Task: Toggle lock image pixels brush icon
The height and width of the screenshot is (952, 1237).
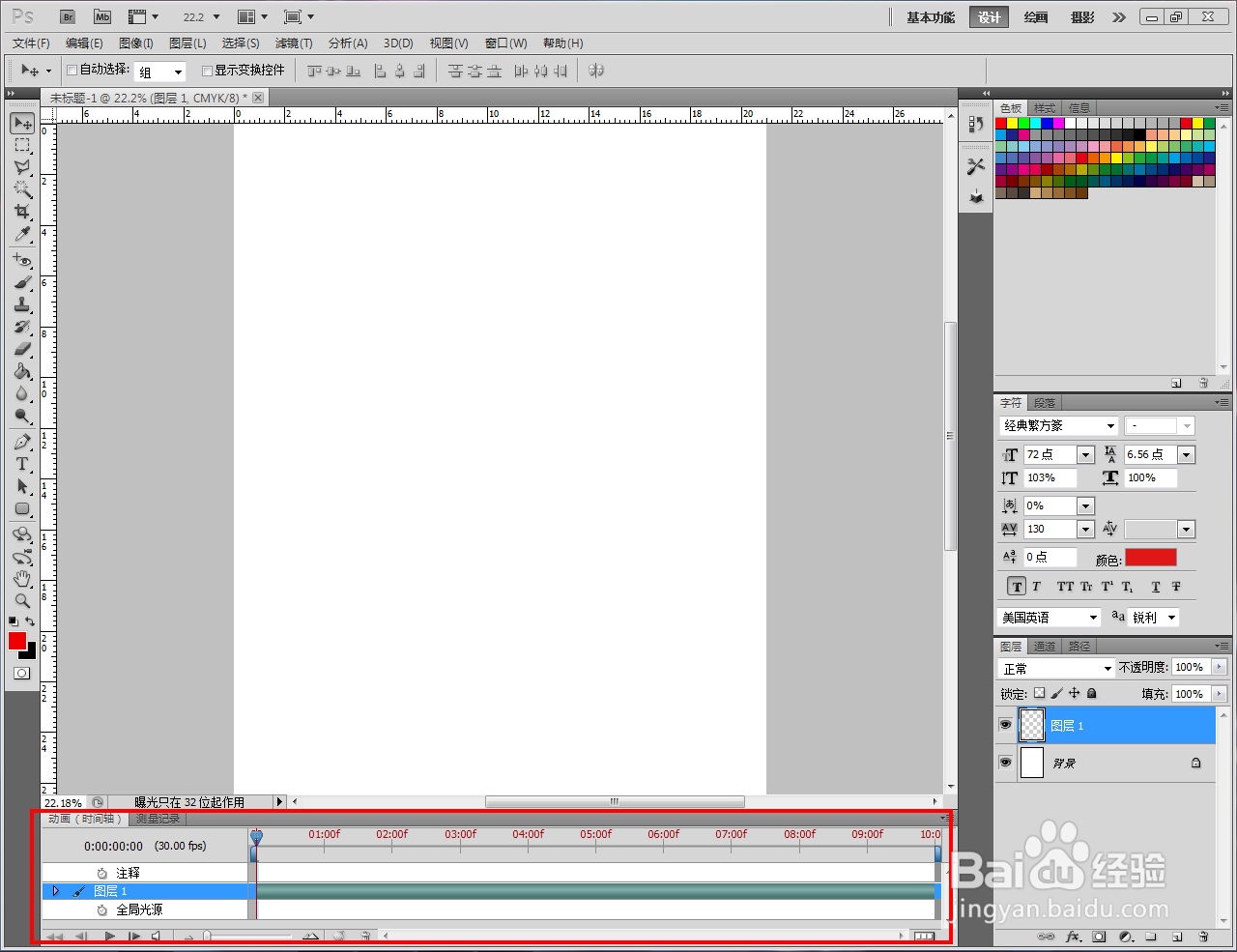Action: [x=1056, y=693]
